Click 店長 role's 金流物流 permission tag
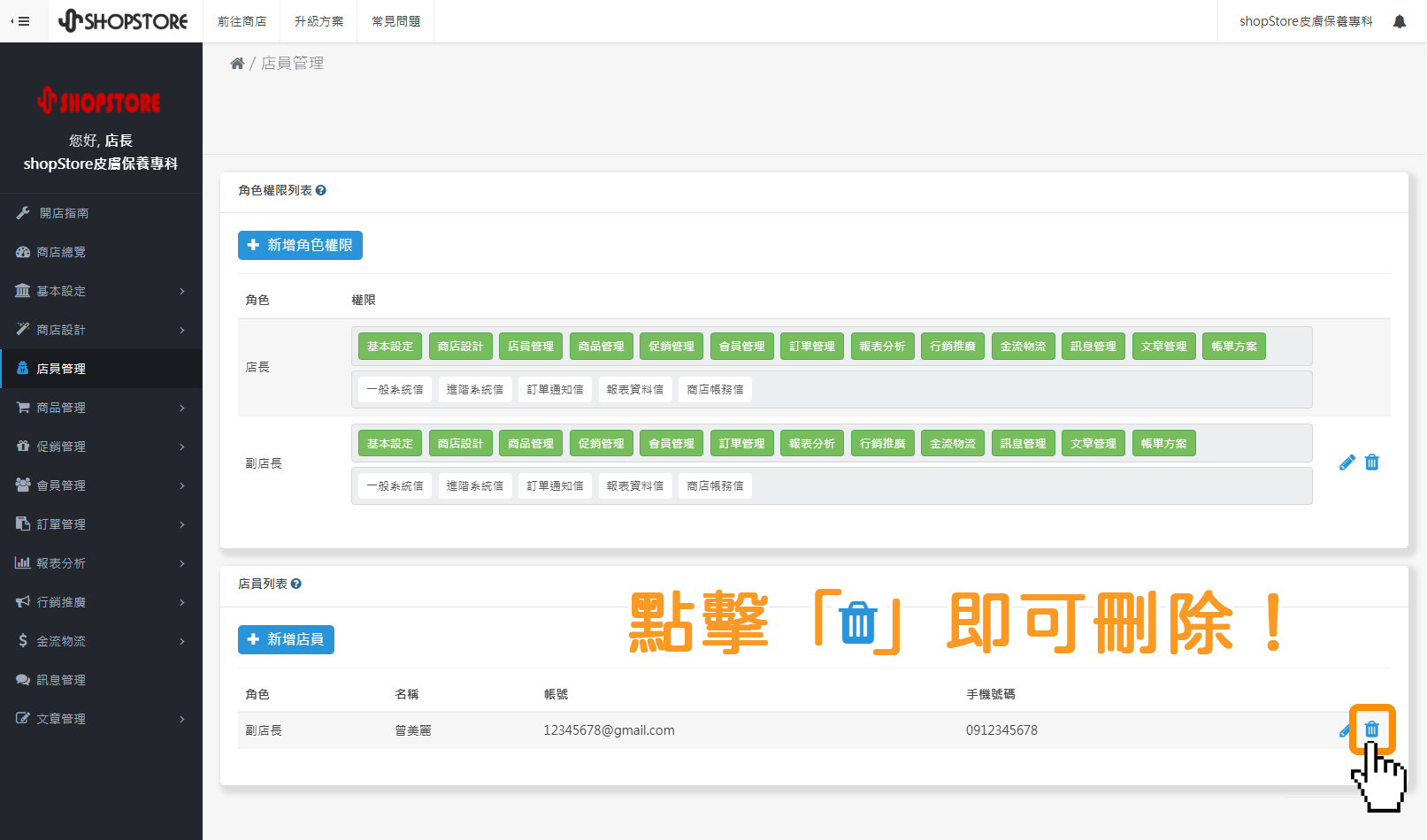This screenshot has height=840, width=1427. click(x=1024, y=347)
